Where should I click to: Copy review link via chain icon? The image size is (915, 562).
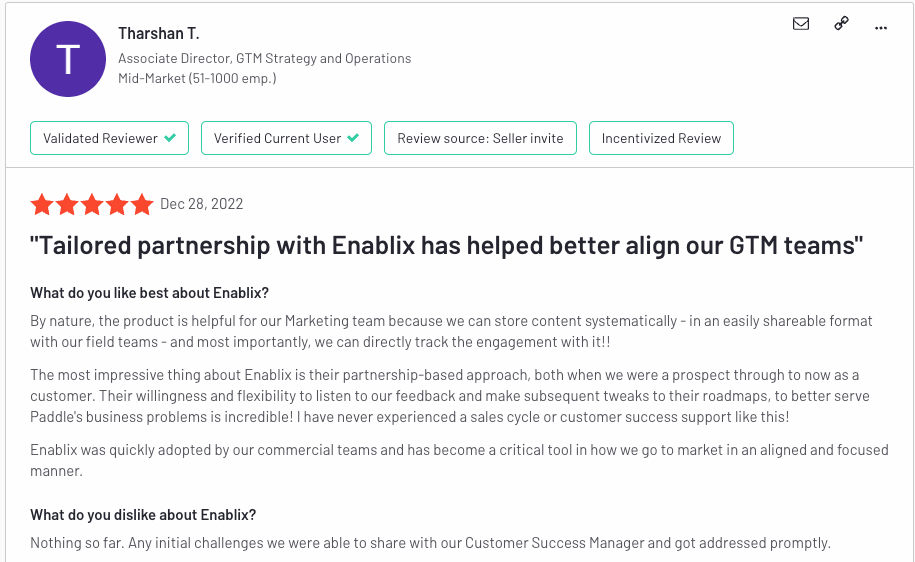click(x=841, y=23)
